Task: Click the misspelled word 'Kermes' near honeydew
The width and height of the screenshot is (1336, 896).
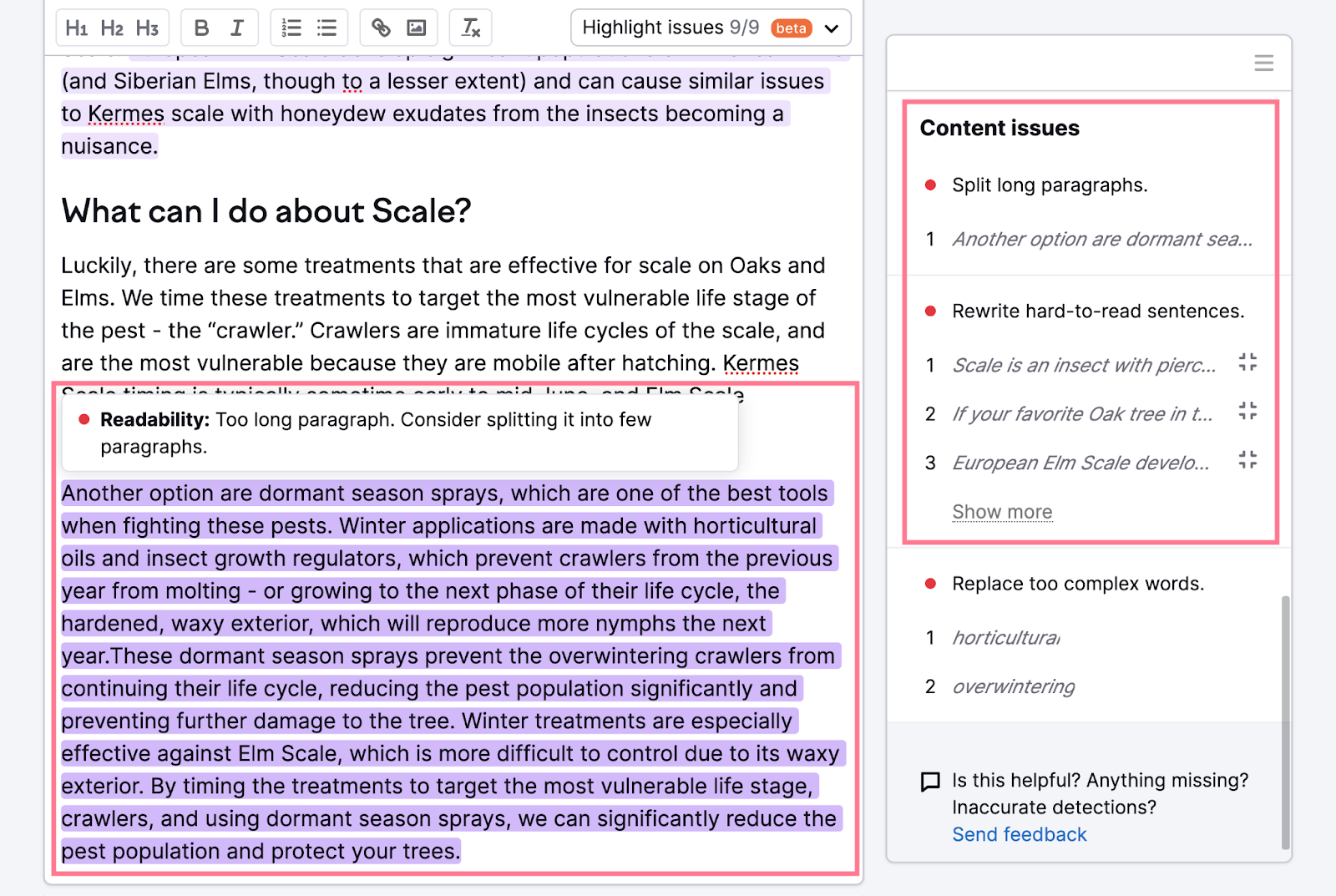Action: 126,114
